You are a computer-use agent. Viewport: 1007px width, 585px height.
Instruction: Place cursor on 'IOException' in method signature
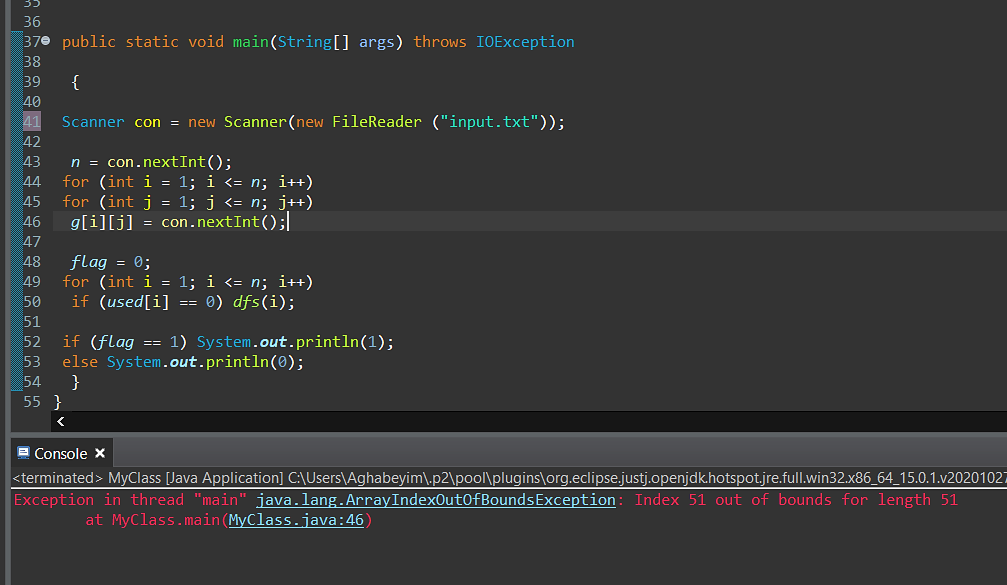tap(525, 42)
